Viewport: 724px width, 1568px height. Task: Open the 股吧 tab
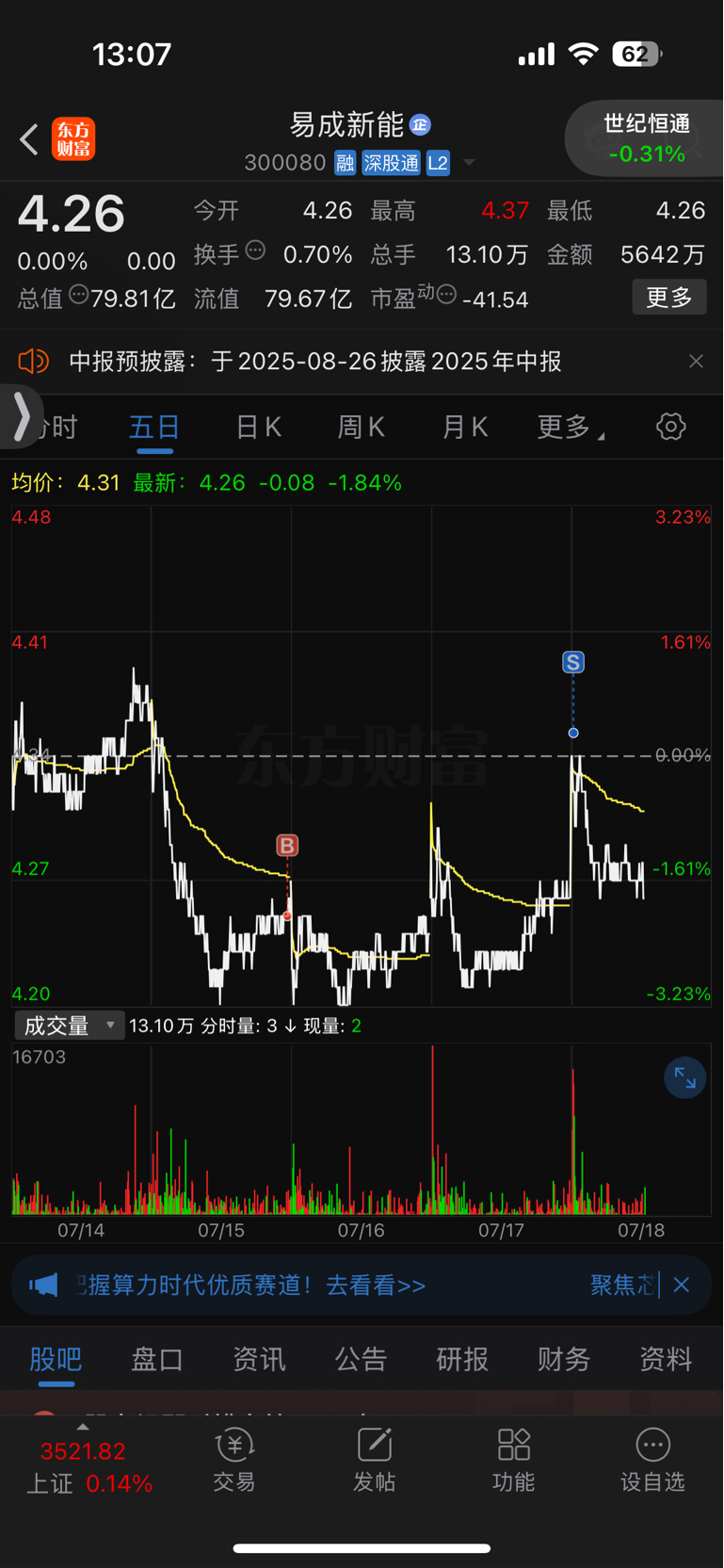[56, 1359]
